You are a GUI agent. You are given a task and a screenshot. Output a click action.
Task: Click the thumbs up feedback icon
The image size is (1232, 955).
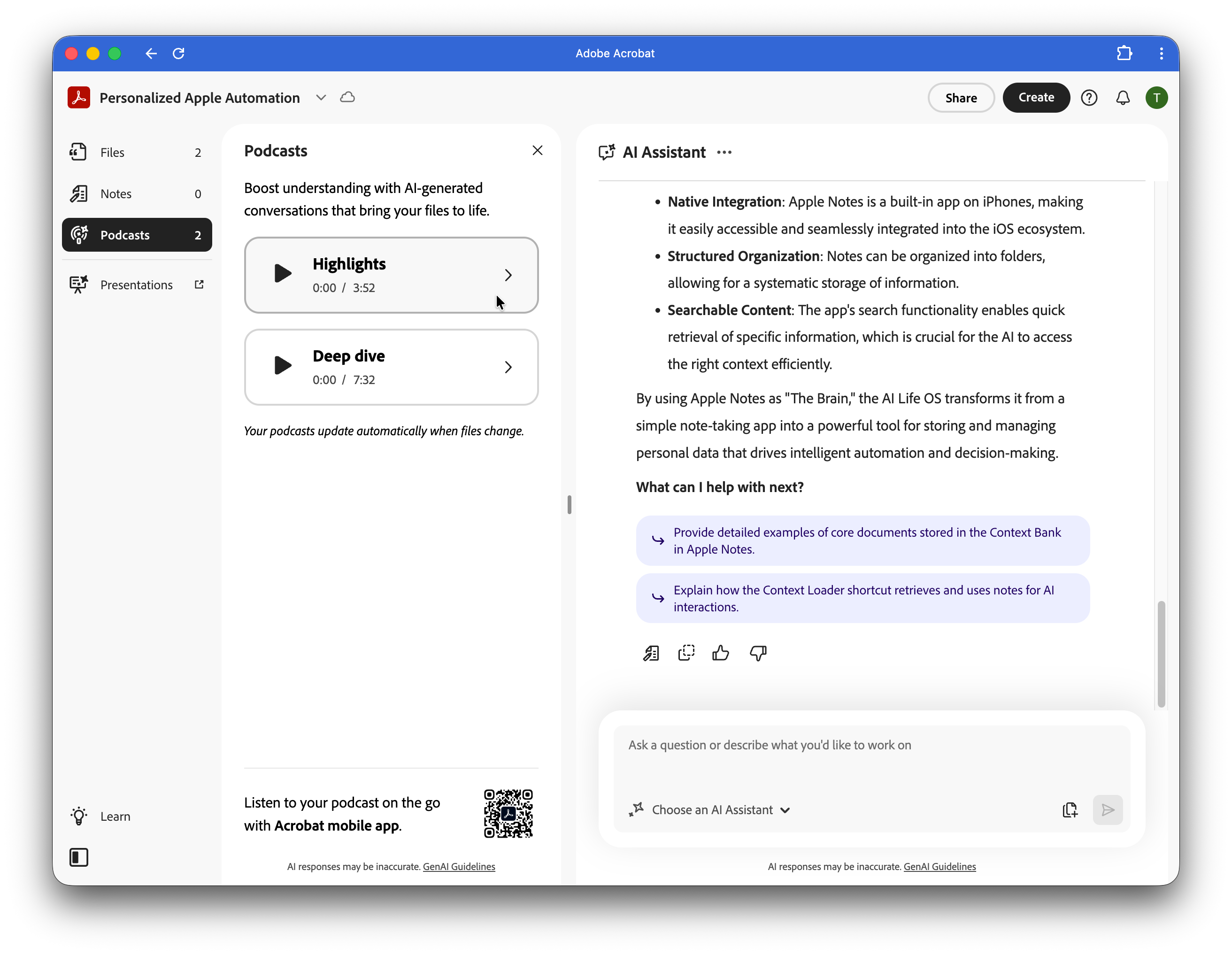coord(720,653)
